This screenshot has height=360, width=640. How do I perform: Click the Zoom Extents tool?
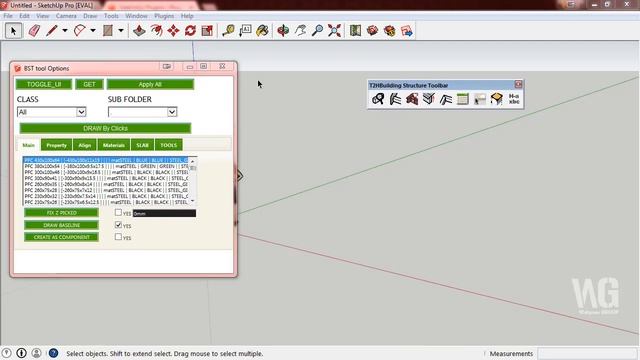tap(334, 31)
